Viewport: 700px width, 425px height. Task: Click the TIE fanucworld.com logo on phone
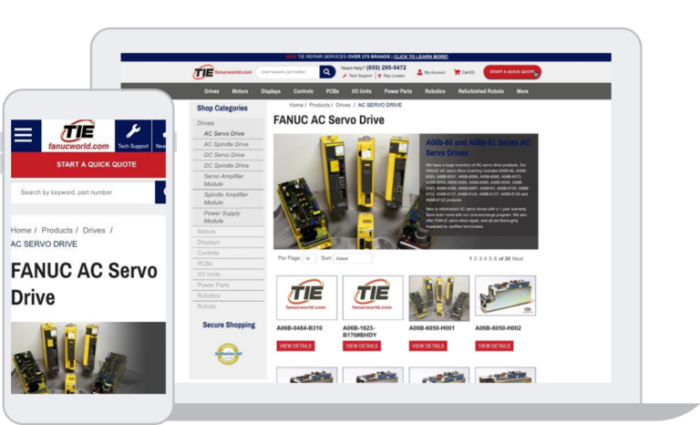pyautogui.click(x=78, y=136)
